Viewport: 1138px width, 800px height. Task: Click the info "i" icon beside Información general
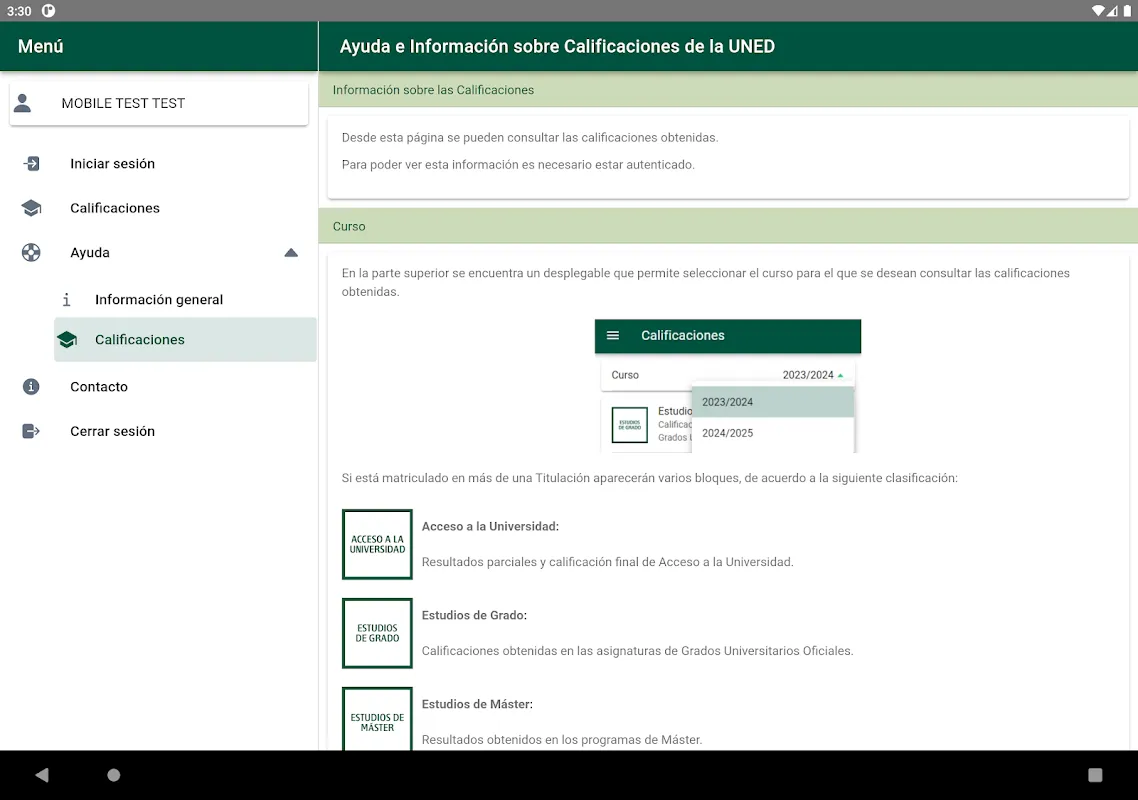[x=67, y=299]
